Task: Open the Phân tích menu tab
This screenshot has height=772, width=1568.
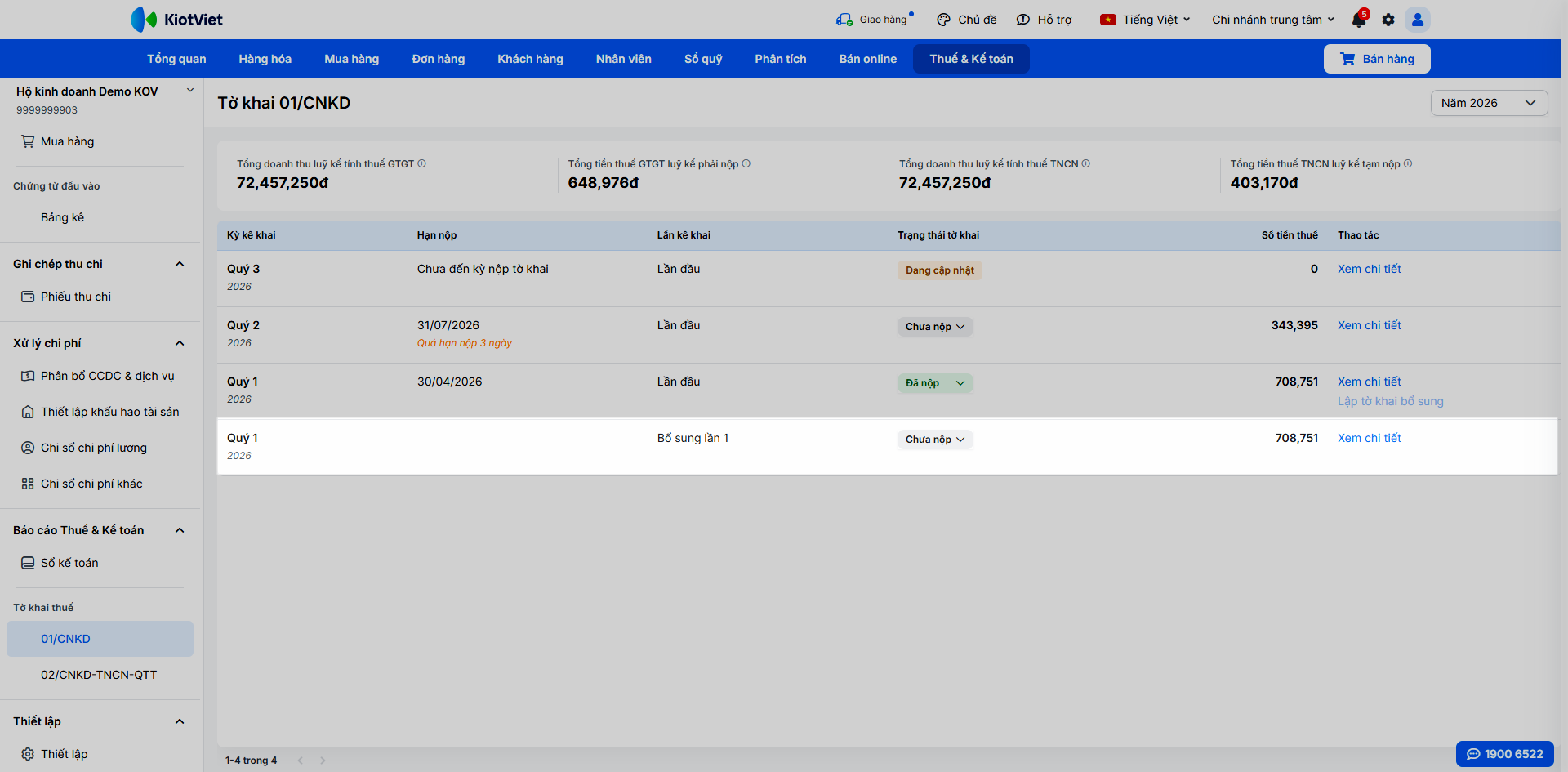Action: click(780, 59)
